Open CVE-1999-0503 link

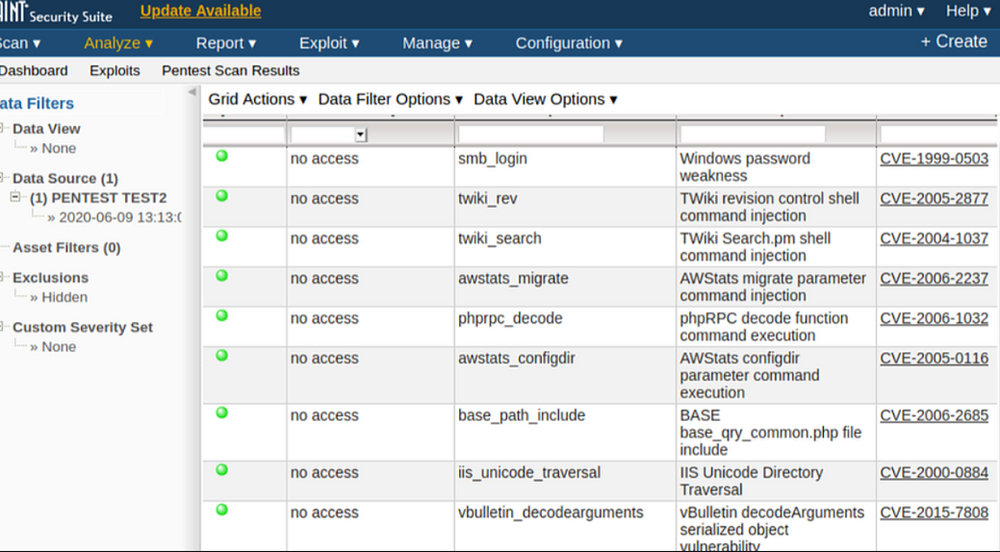click(x=934, y=159)
